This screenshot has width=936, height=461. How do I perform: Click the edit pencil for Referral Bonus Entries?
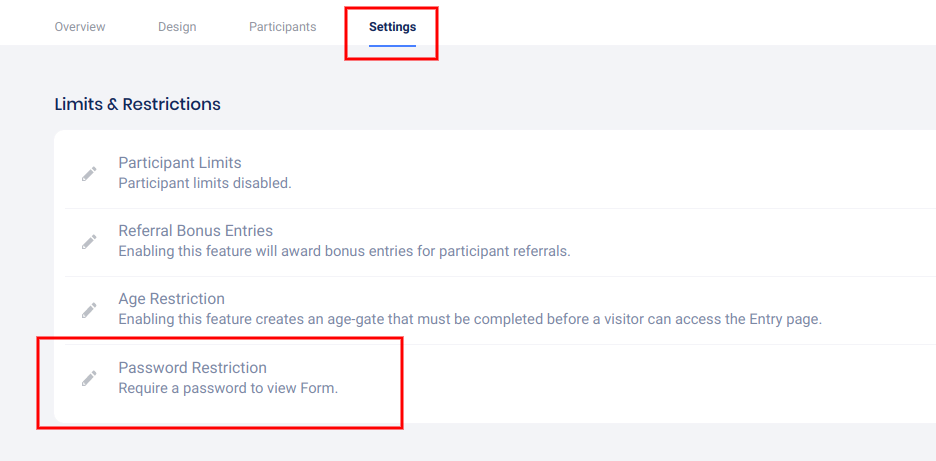coord(89,242)
